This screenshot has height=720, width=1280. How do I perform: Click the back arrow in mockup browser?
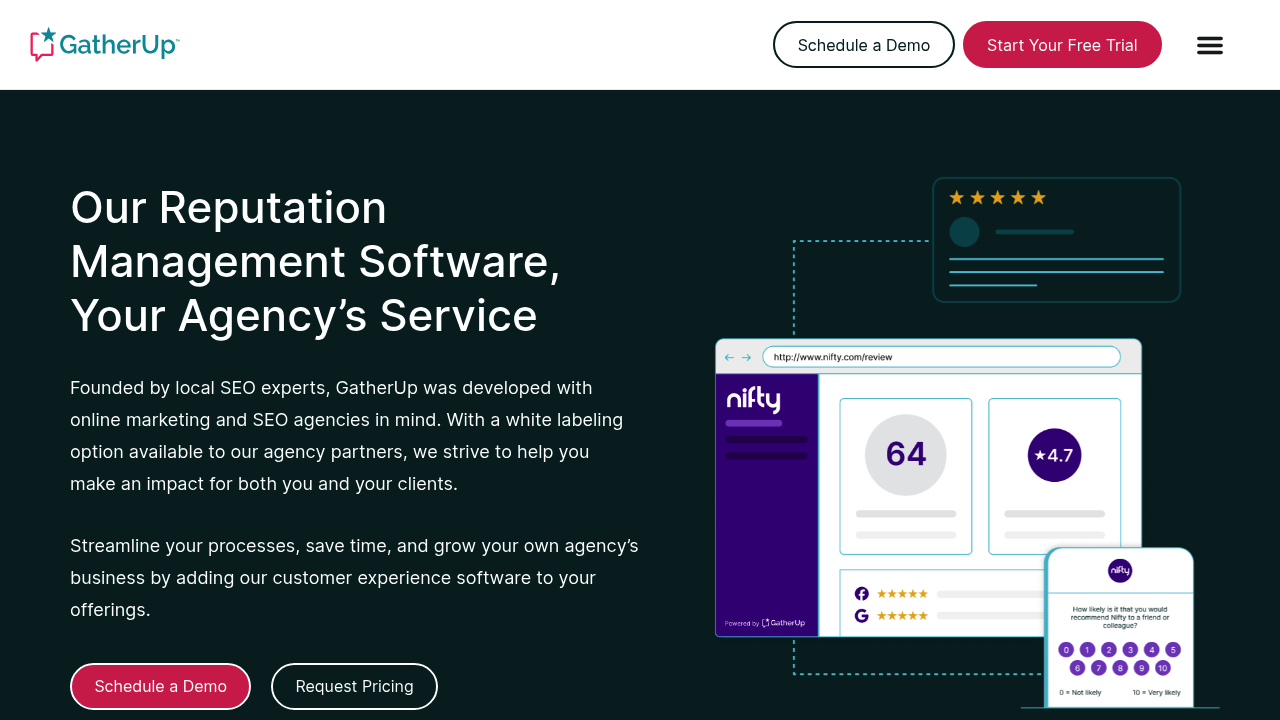[729, 357]
